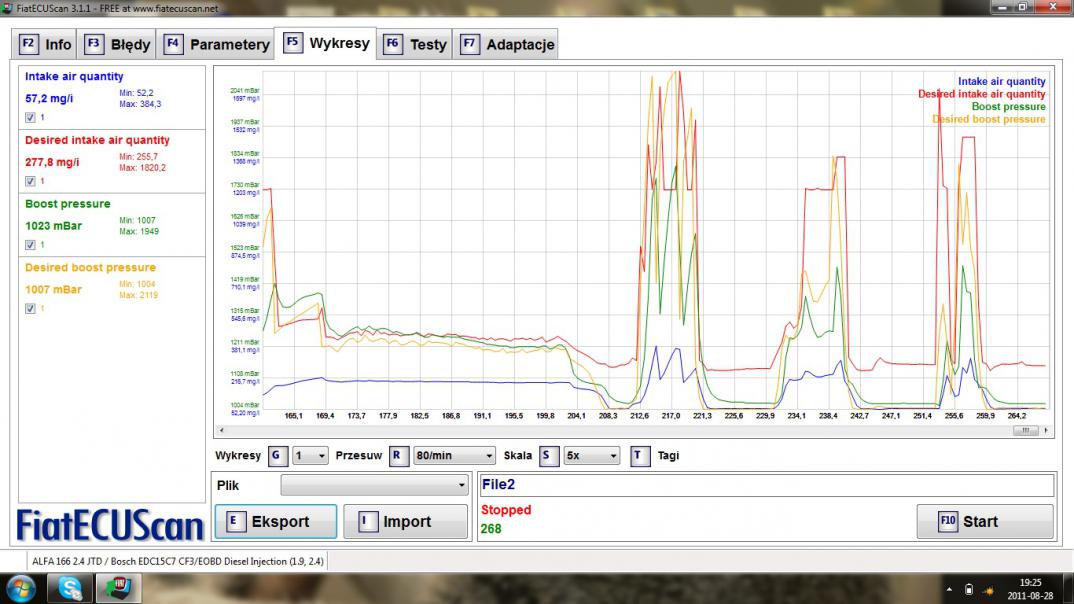Click the FiatECUScan taskbar icon
The width and height of the screenshot is (1074, 604).
[x=119, y=589]
